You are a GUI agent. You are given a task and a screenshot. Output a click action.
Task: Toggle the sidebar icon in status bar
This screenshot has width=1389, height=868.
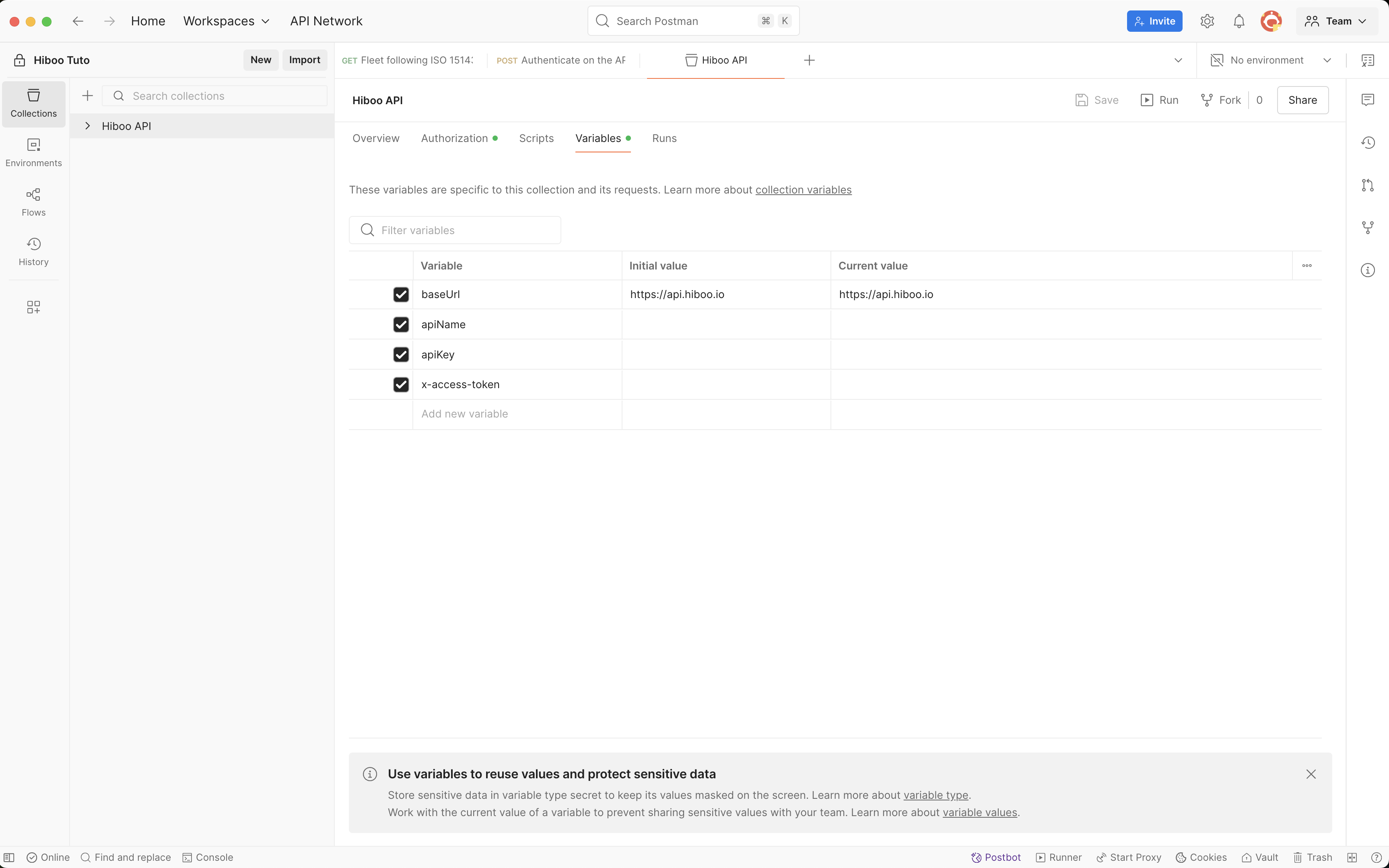coord(9,857)
